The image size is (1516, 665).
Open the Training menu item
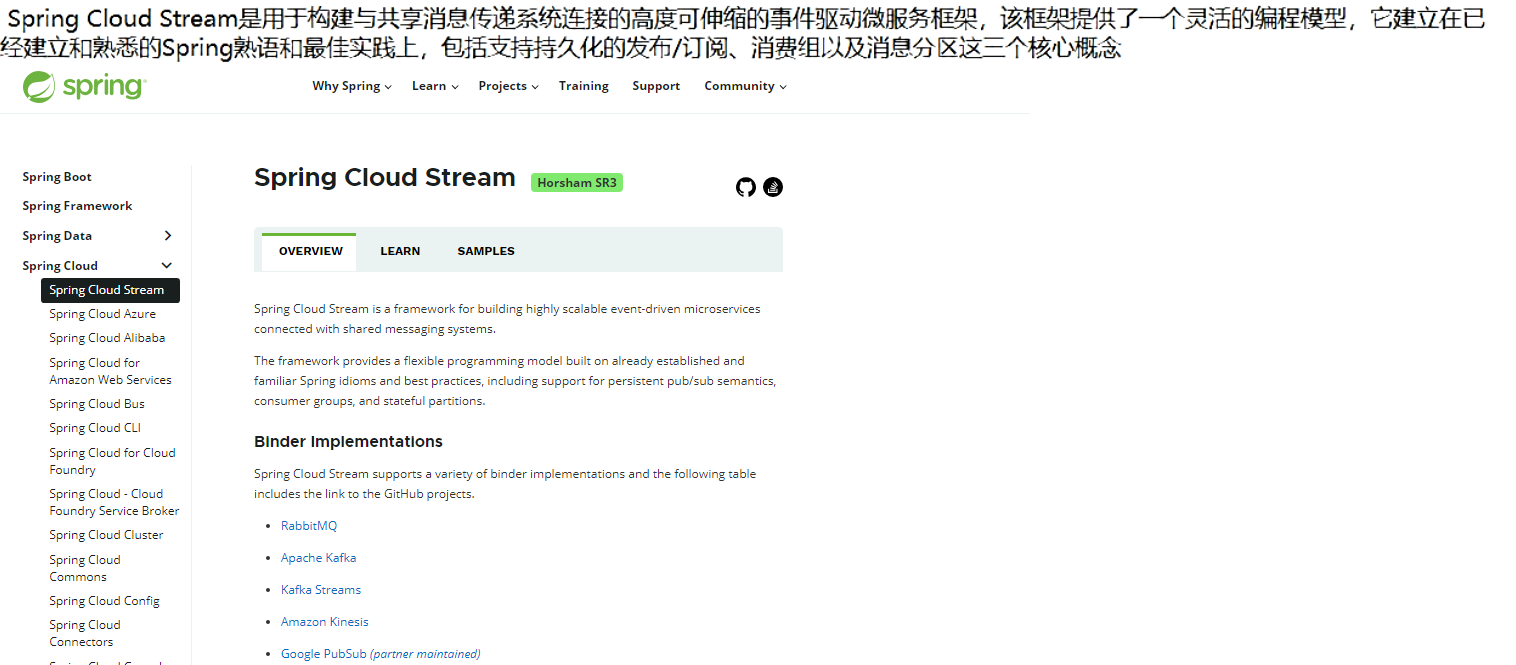(584, 86)
